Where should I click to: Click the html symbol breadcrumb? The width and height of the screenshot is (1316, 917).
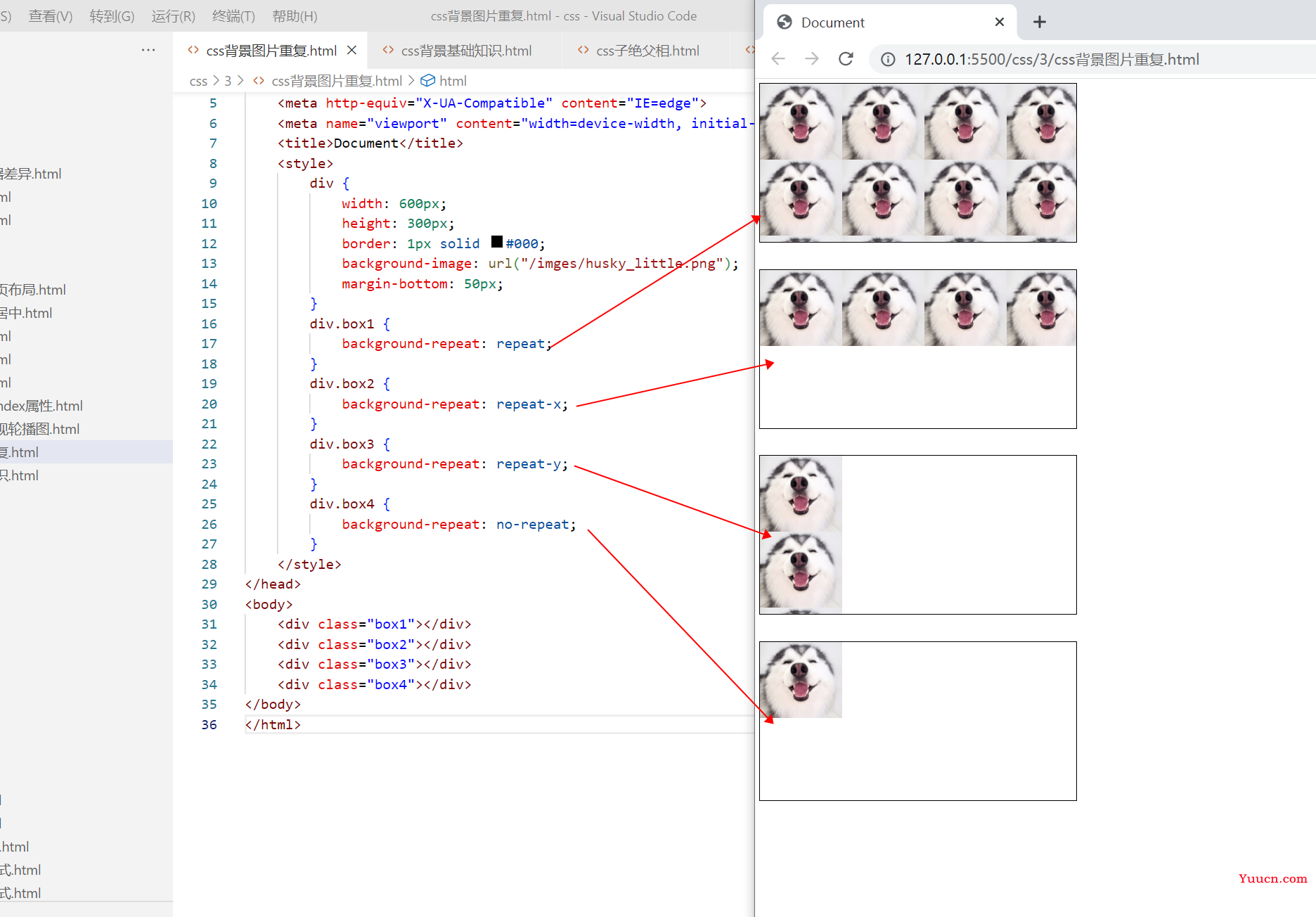(453, 81)
